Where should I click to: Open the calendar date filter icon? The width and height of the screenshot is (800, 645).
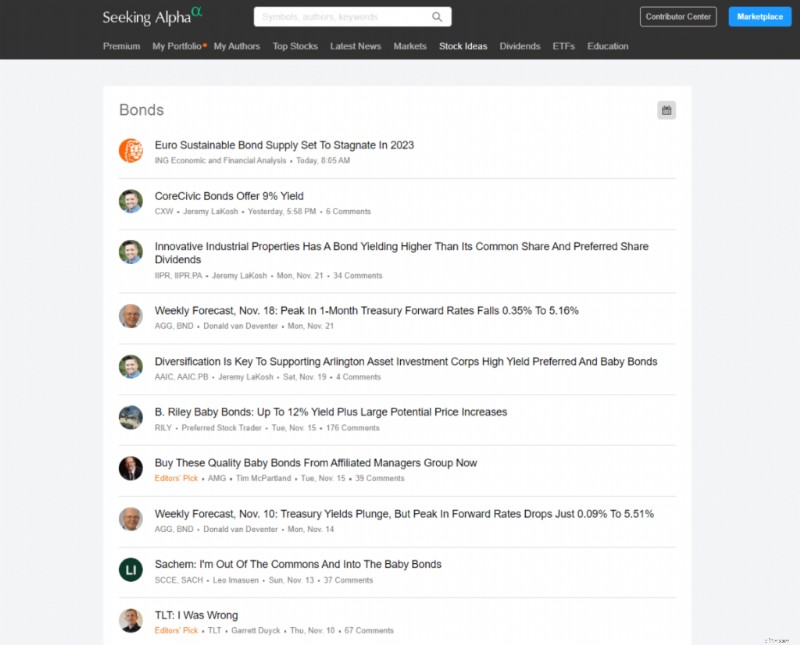[666, 110]
